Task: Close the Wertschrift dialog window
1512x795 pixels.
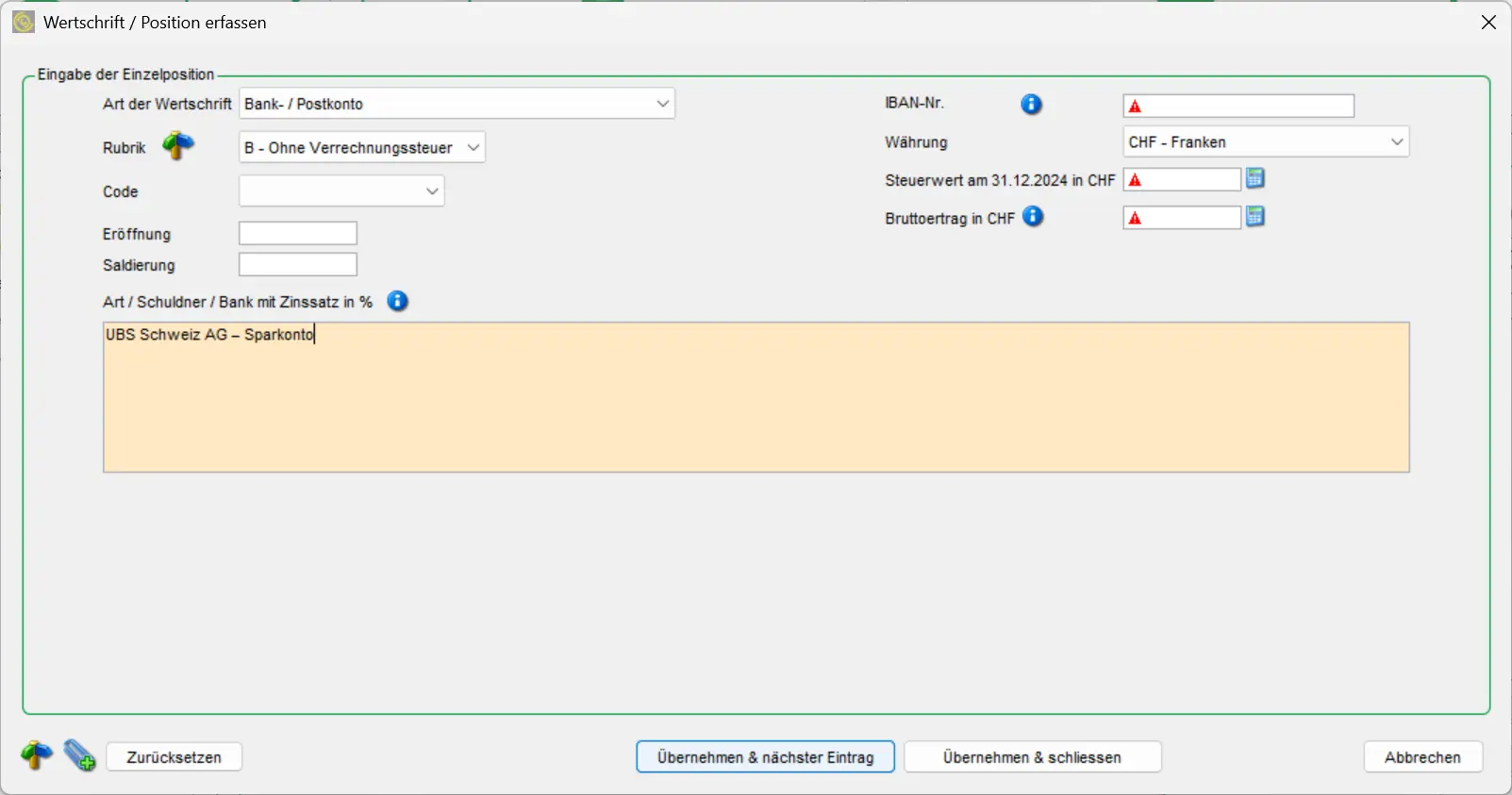Action: [1489, 22]
